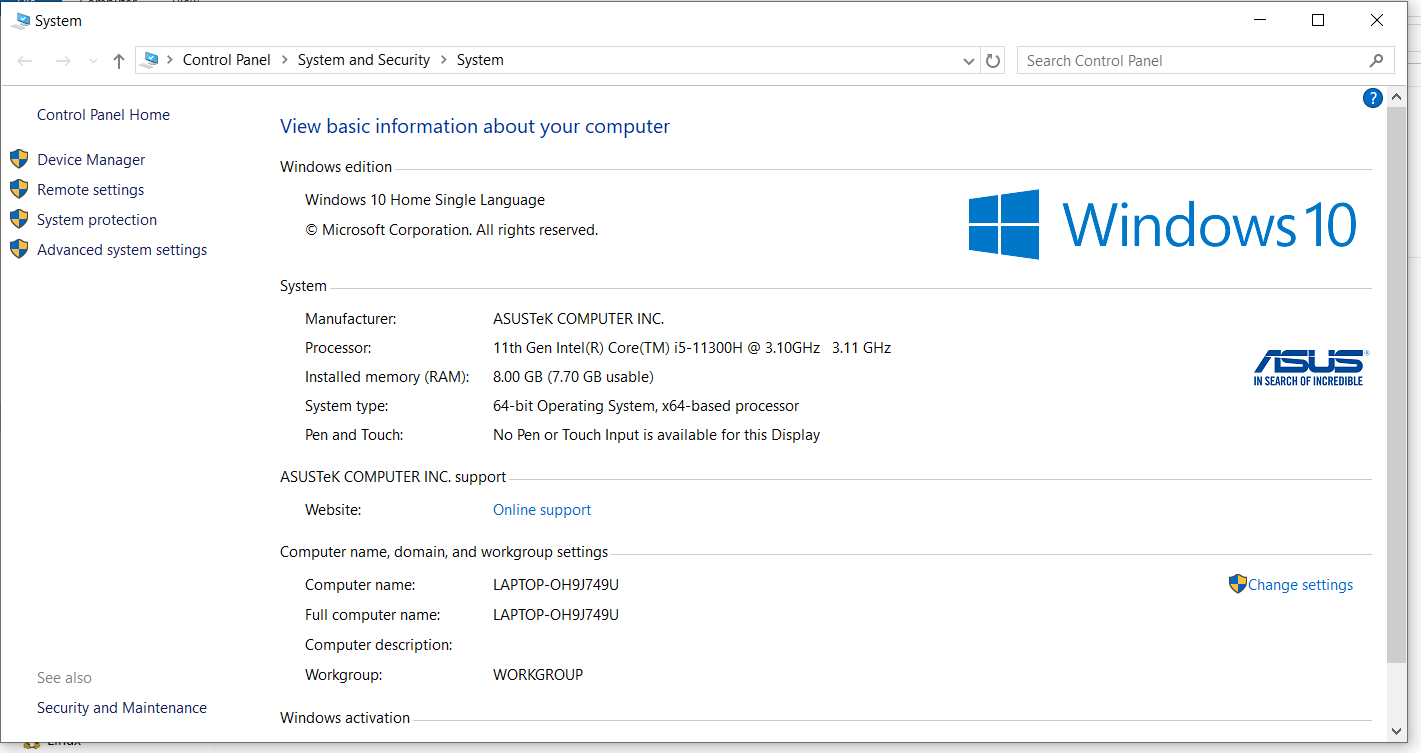Click the "Website:" label

click(x=333, y=510)
